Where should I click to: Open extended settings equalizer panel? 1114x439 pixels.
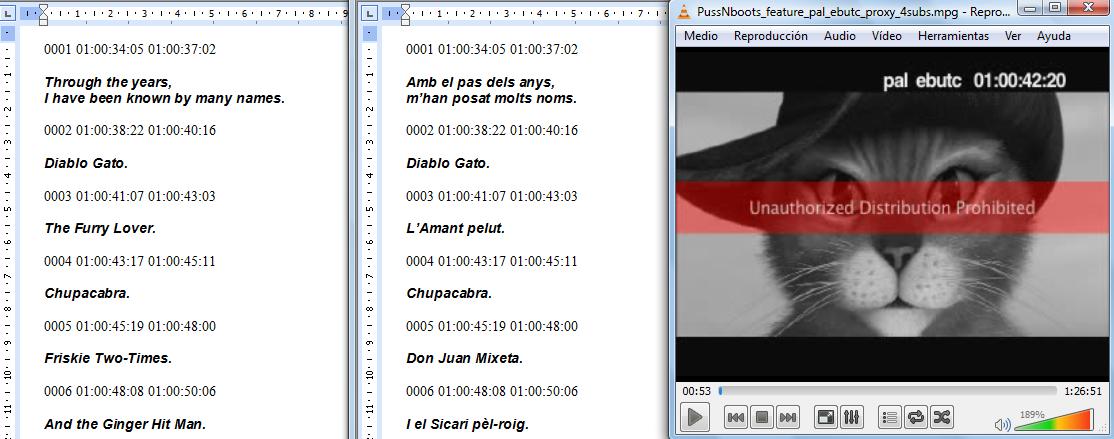pyautogui.click(x=852, y=417)
